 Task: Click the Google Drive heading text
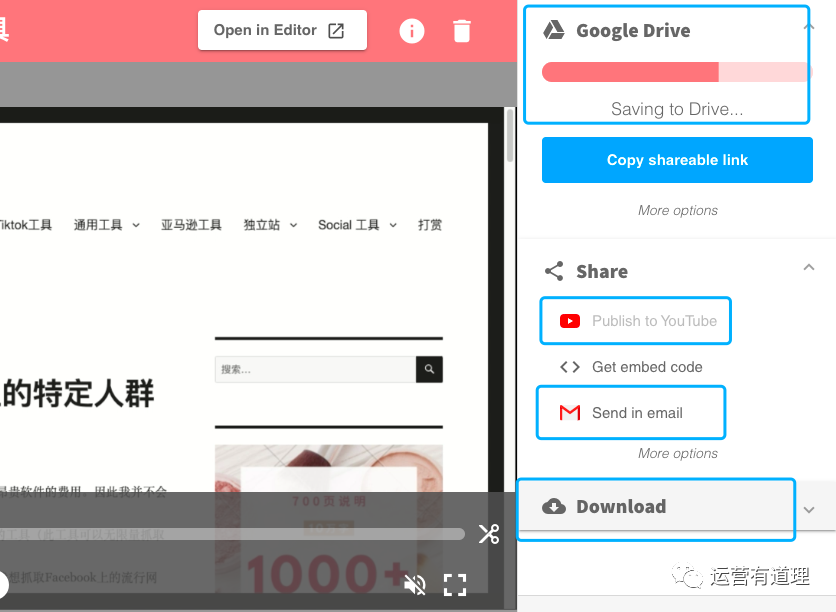(633, 30)
